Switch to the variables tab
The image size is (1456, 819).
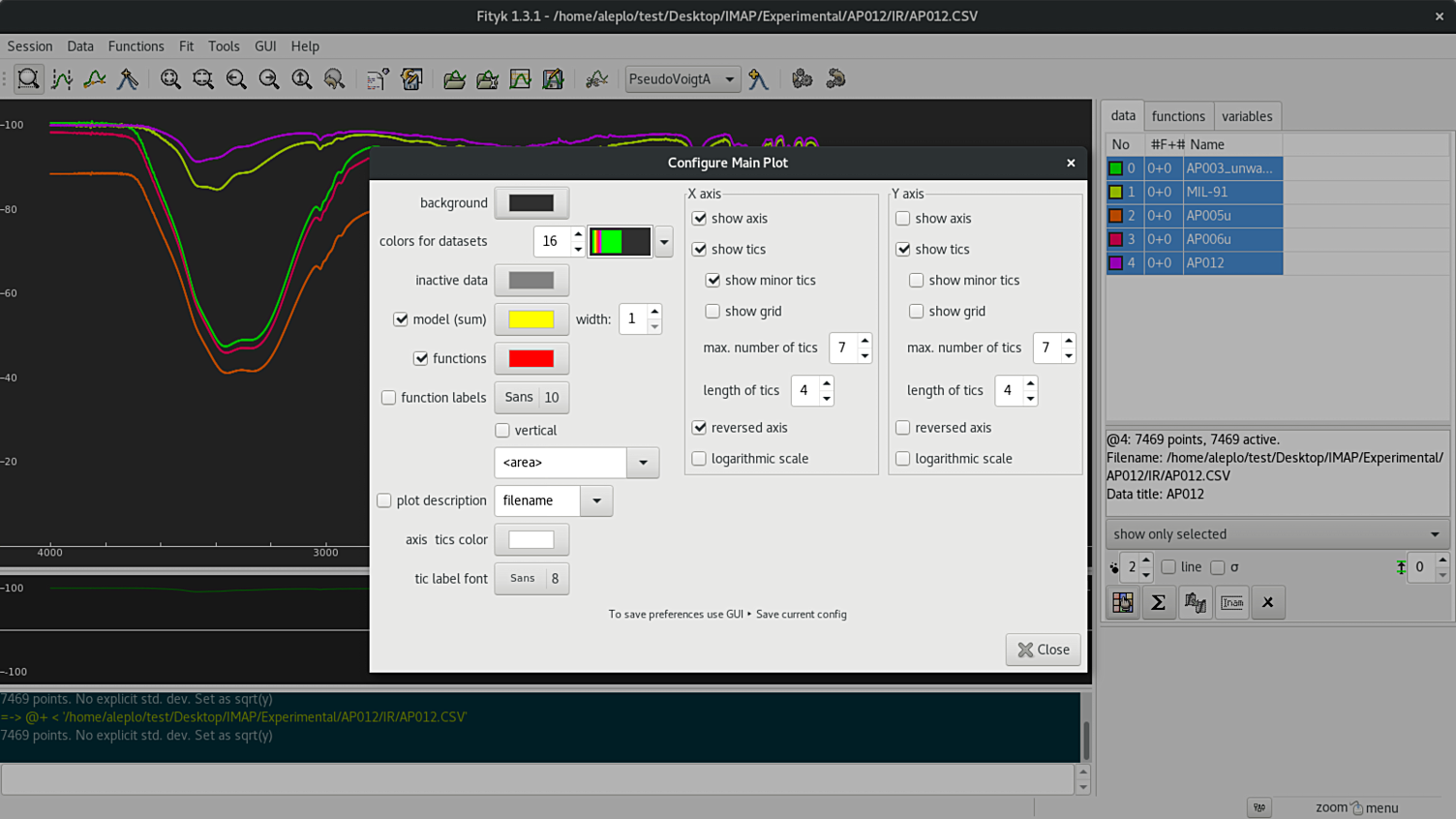(x=1246, y=116)
